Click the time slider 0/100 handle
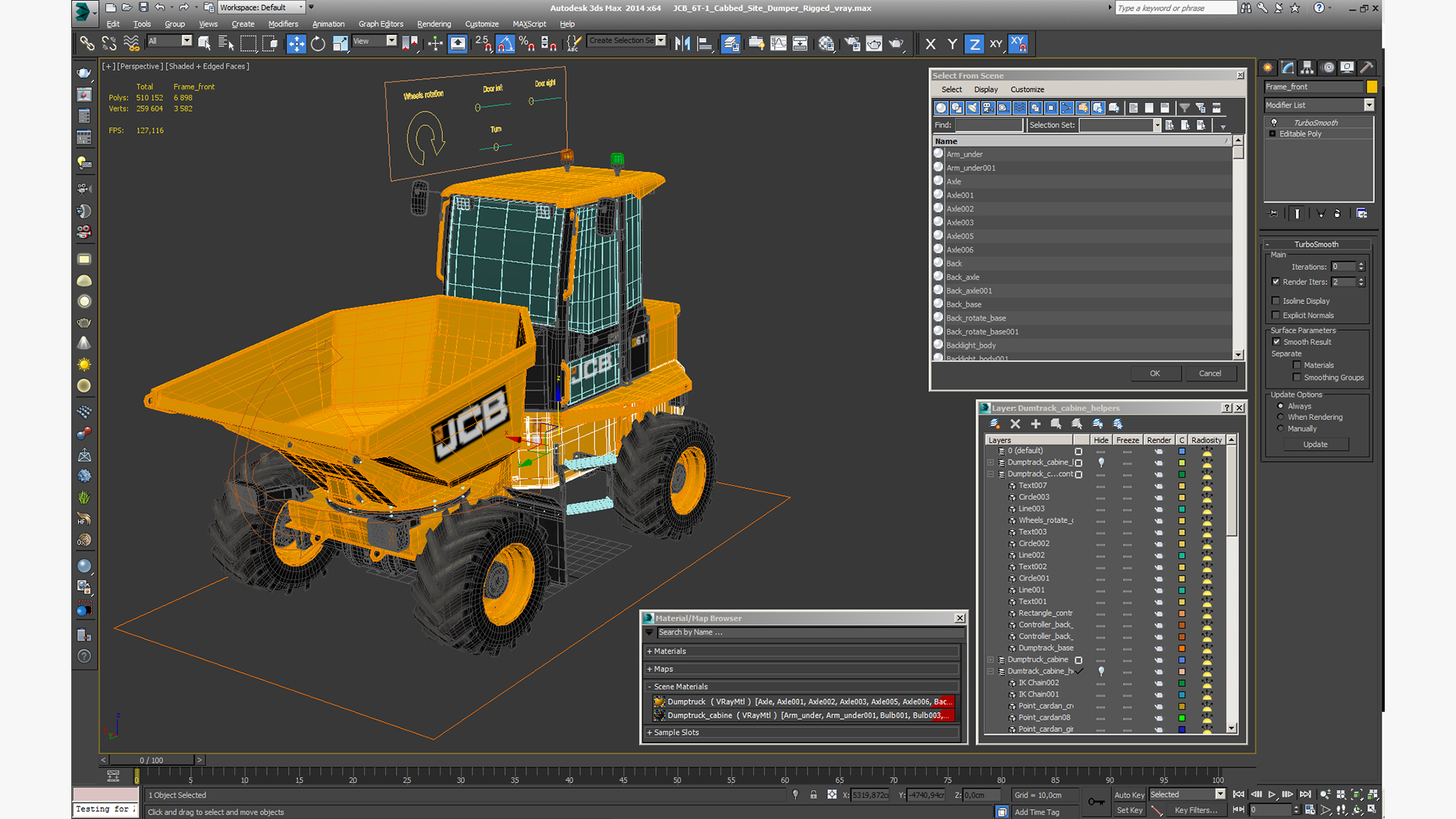Viewport: 1456px width, 819px height. coord(152,760)
